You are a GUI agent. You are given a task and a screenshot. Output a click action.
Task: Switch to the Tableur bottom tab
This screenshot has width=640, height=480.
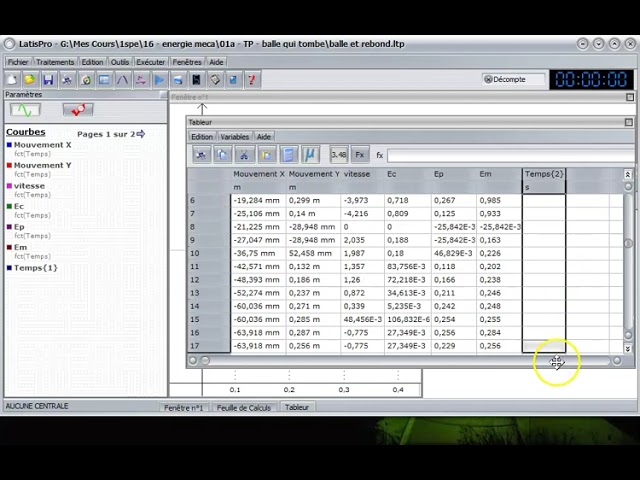[x=297, y=407]
